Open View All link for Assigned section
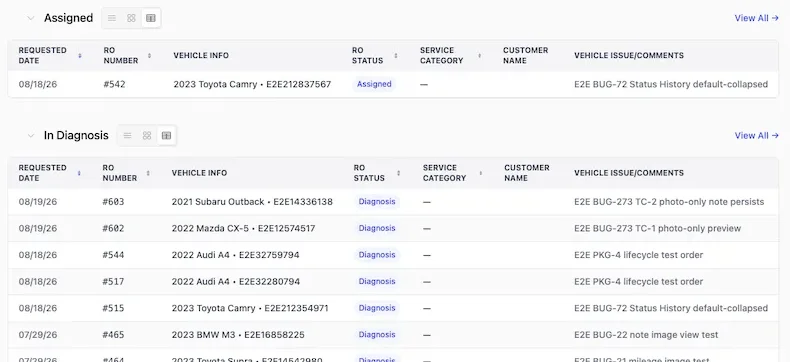790x362 pixels. click(x=756, y=18)
